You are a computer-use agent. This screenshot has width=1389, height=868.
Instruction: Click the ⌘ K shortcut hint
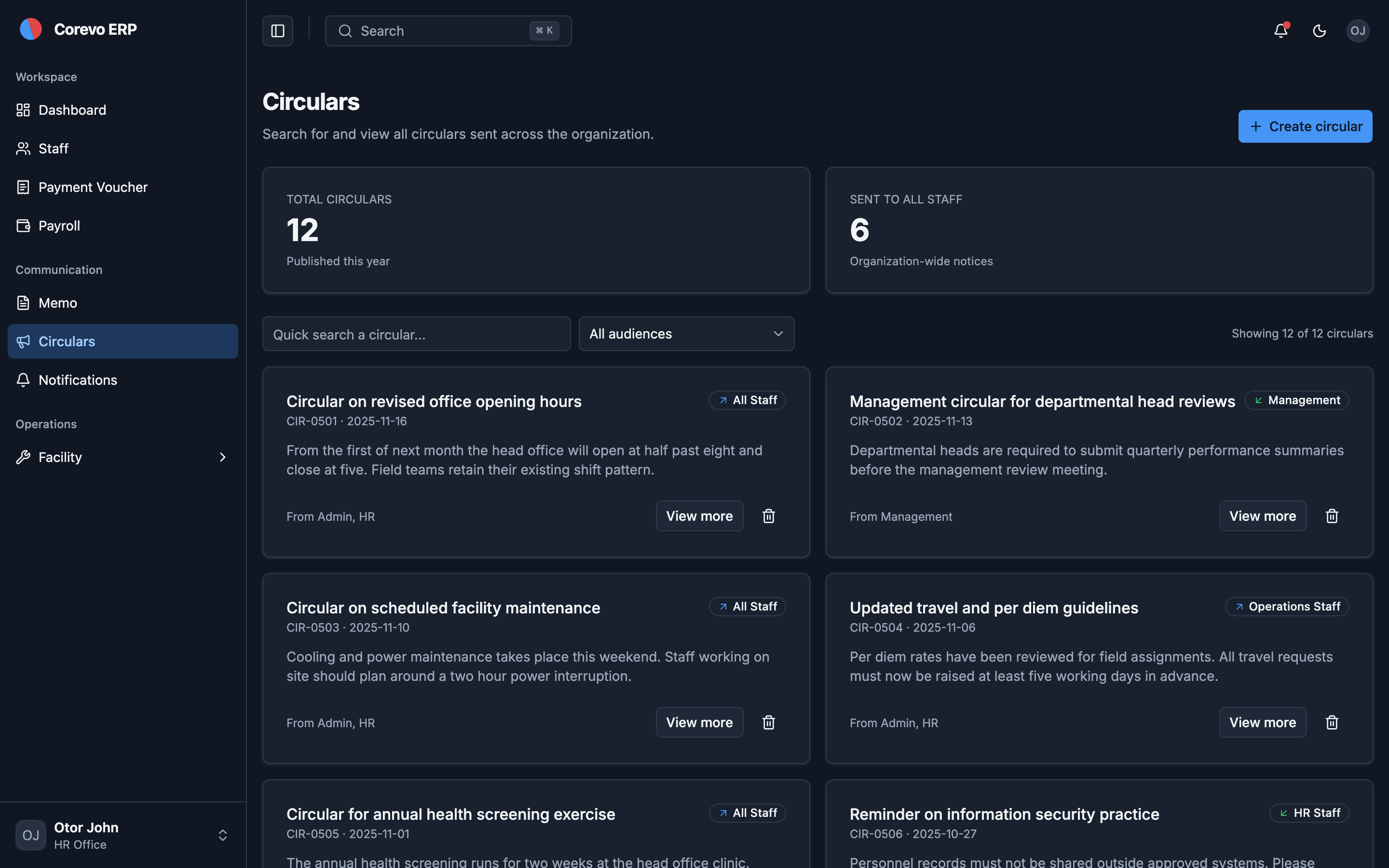[x=544, y=31]
